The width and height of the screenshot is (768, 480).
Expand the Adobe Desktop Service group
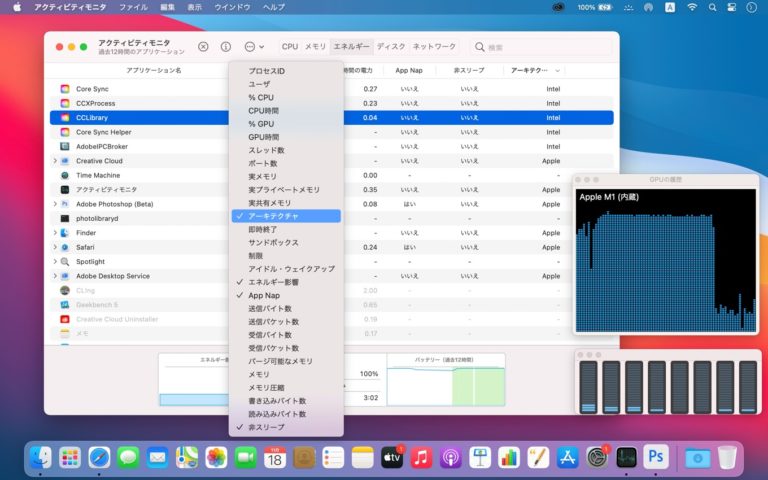click(x=55, y=276)
